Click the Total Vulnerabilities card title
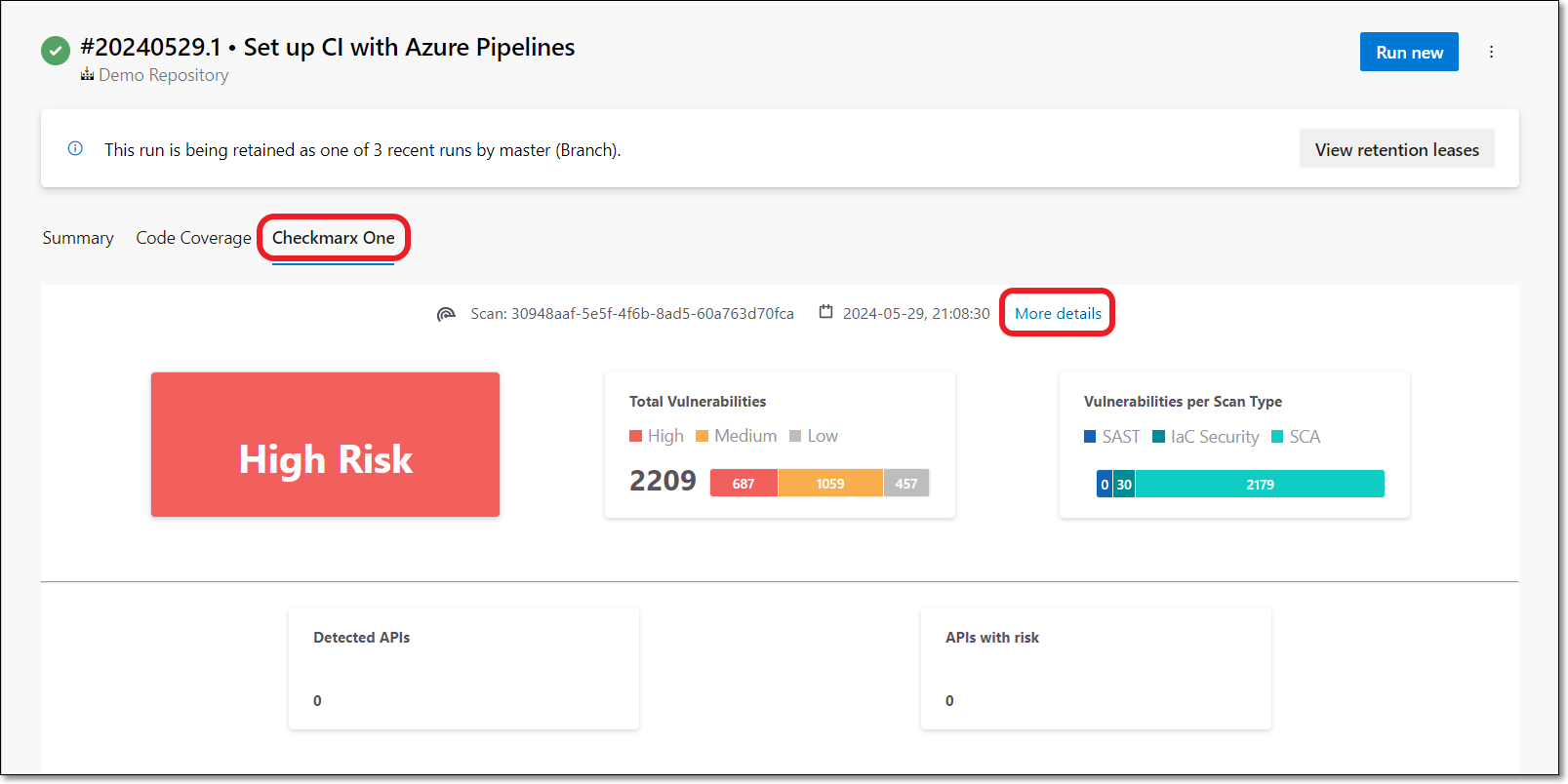 tap(698, 402)
